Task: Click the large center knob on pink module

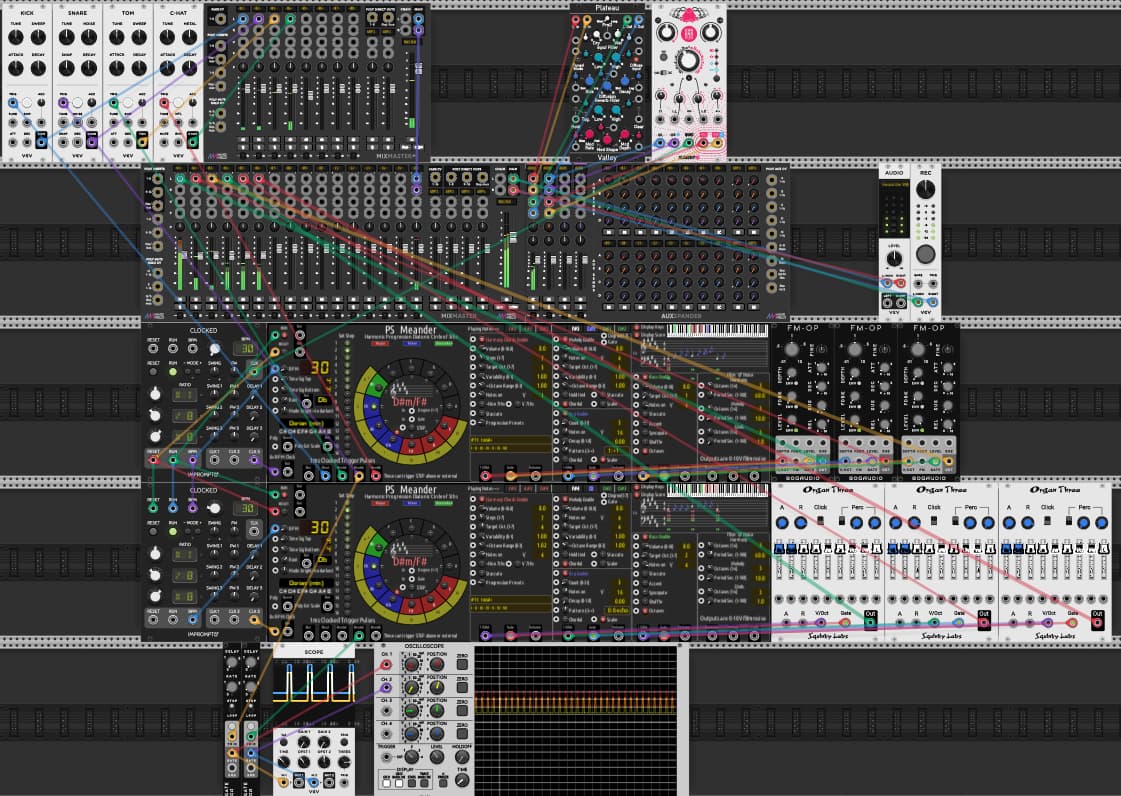Action: click(688, 61)
